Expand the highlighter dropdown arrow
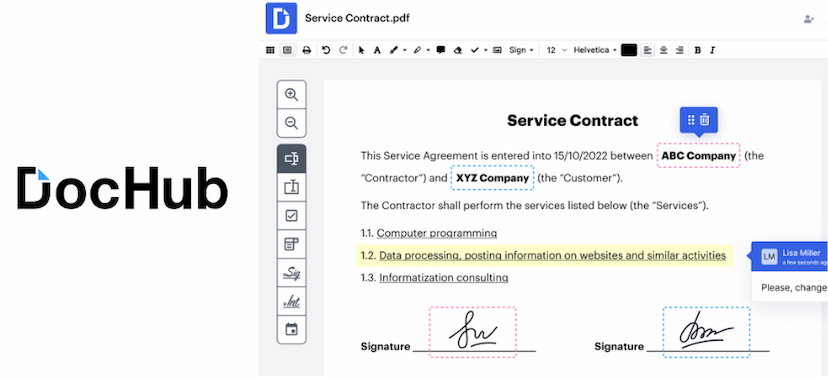Screen dimensions: 828x378 tap(428, 50)
